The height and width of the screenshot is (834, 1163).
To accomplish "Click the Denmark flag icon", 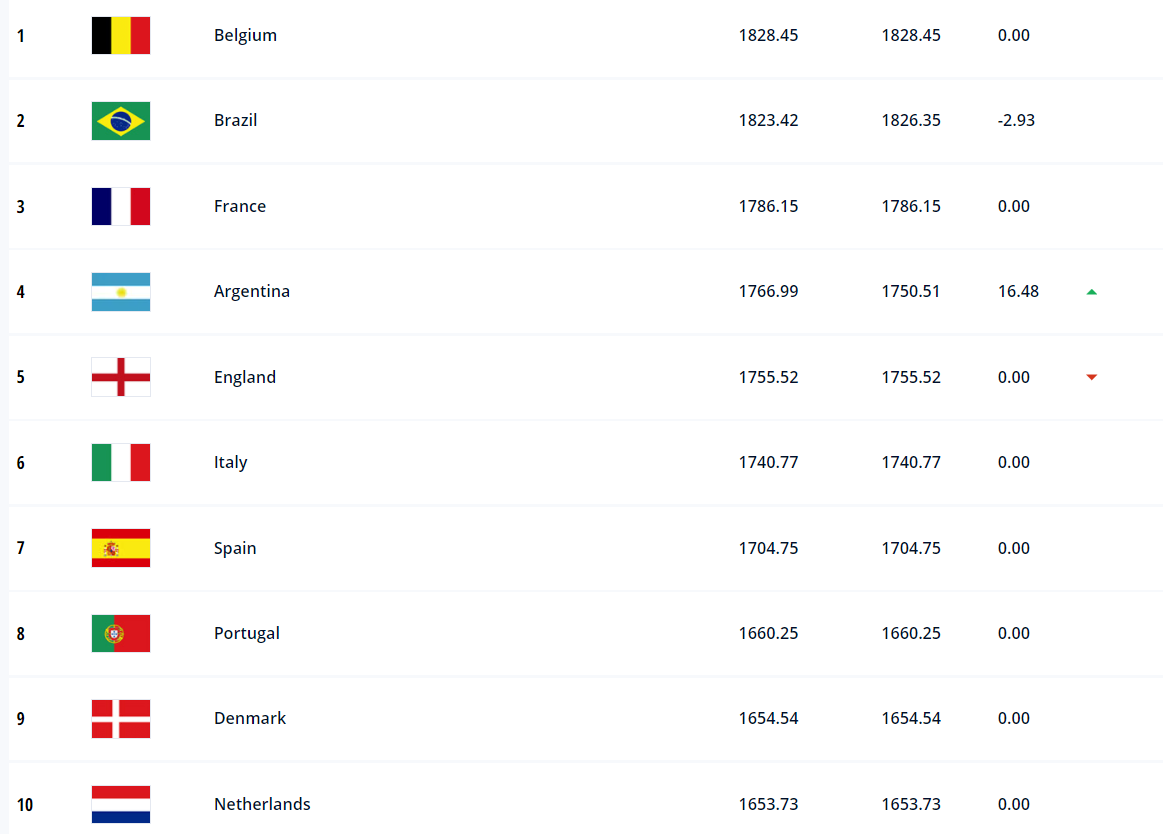I will point(121,719).
